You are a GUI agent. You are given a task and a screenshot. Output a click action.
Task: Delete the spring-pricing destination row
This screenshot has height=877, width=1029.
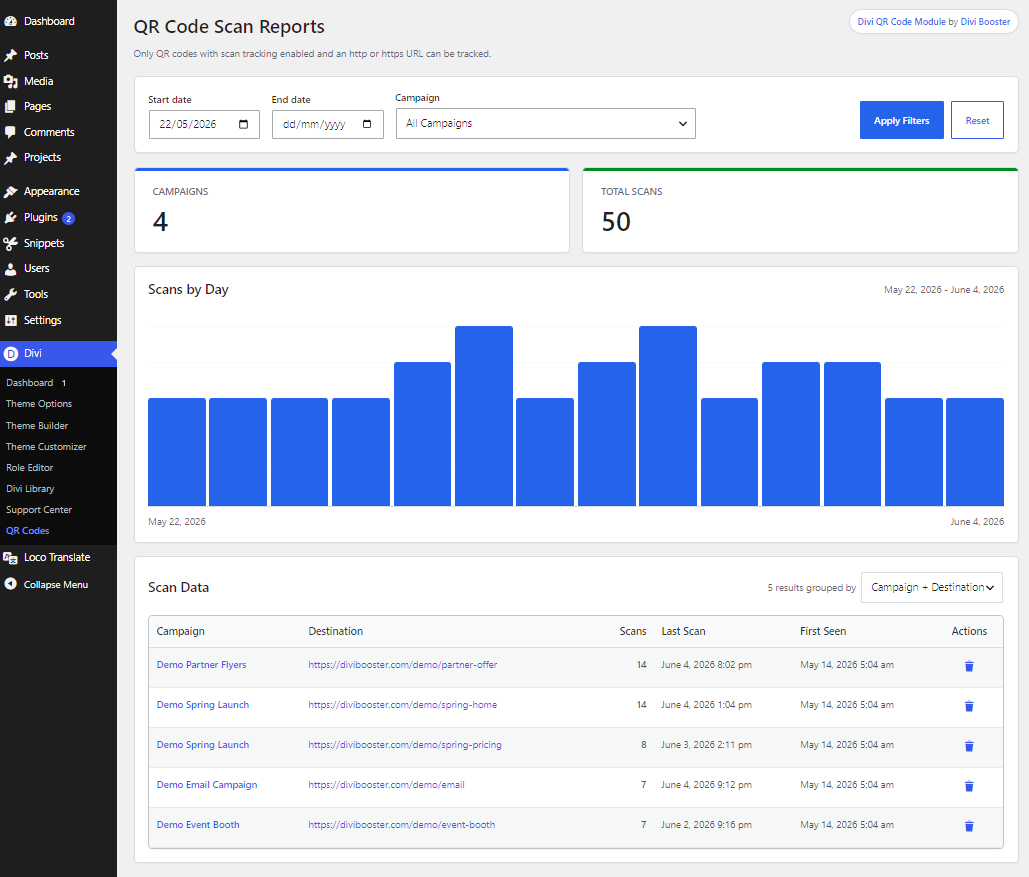pos(969,746)
